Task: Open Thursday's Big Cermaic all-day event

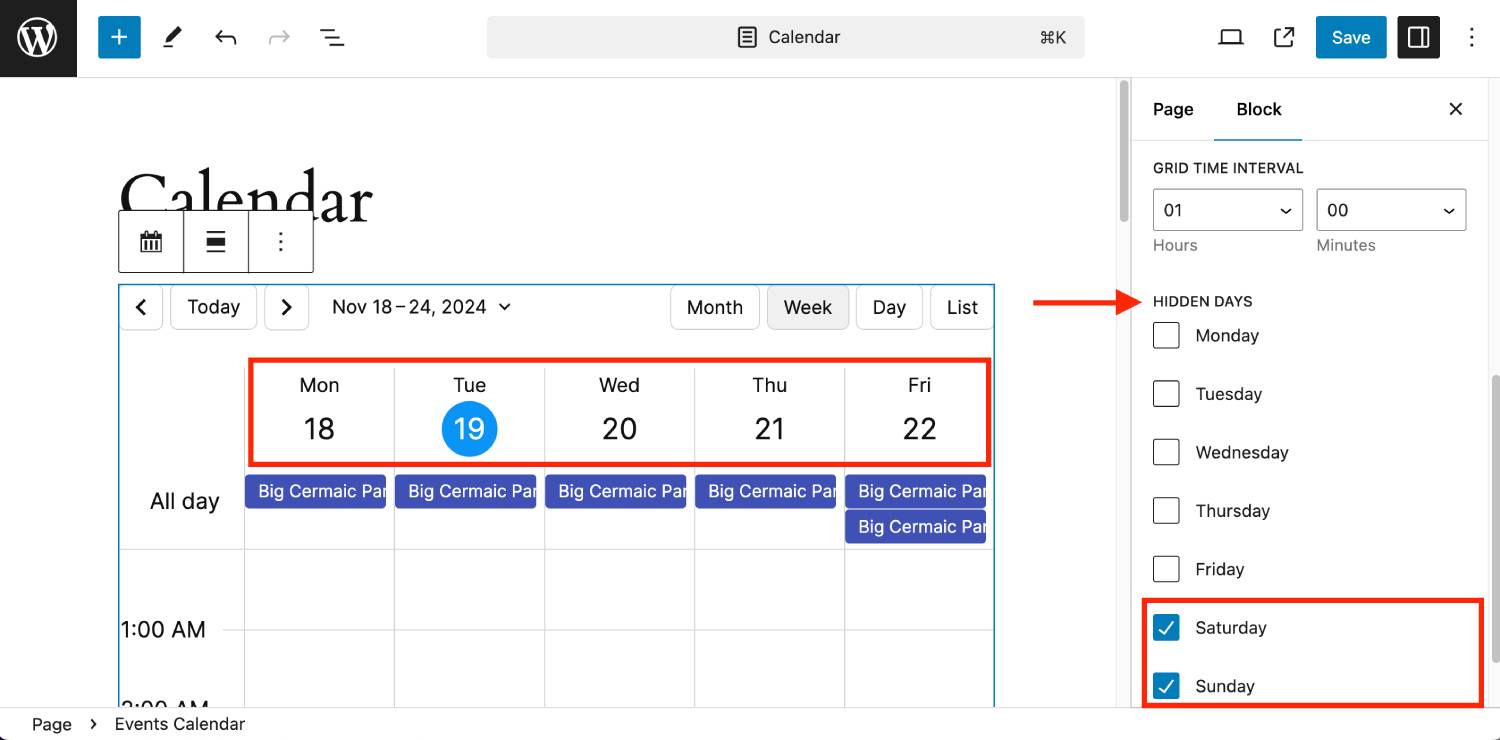Action: 765,491
